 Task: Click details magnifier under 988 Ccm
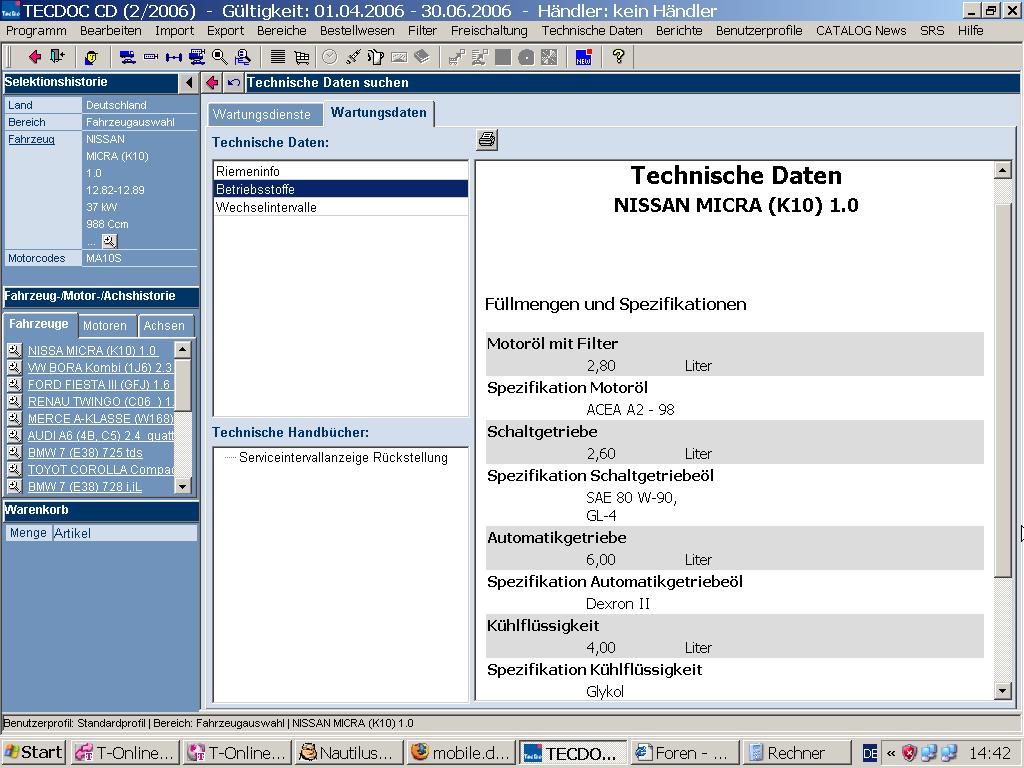pyautogui.click(x=110, y=241)
